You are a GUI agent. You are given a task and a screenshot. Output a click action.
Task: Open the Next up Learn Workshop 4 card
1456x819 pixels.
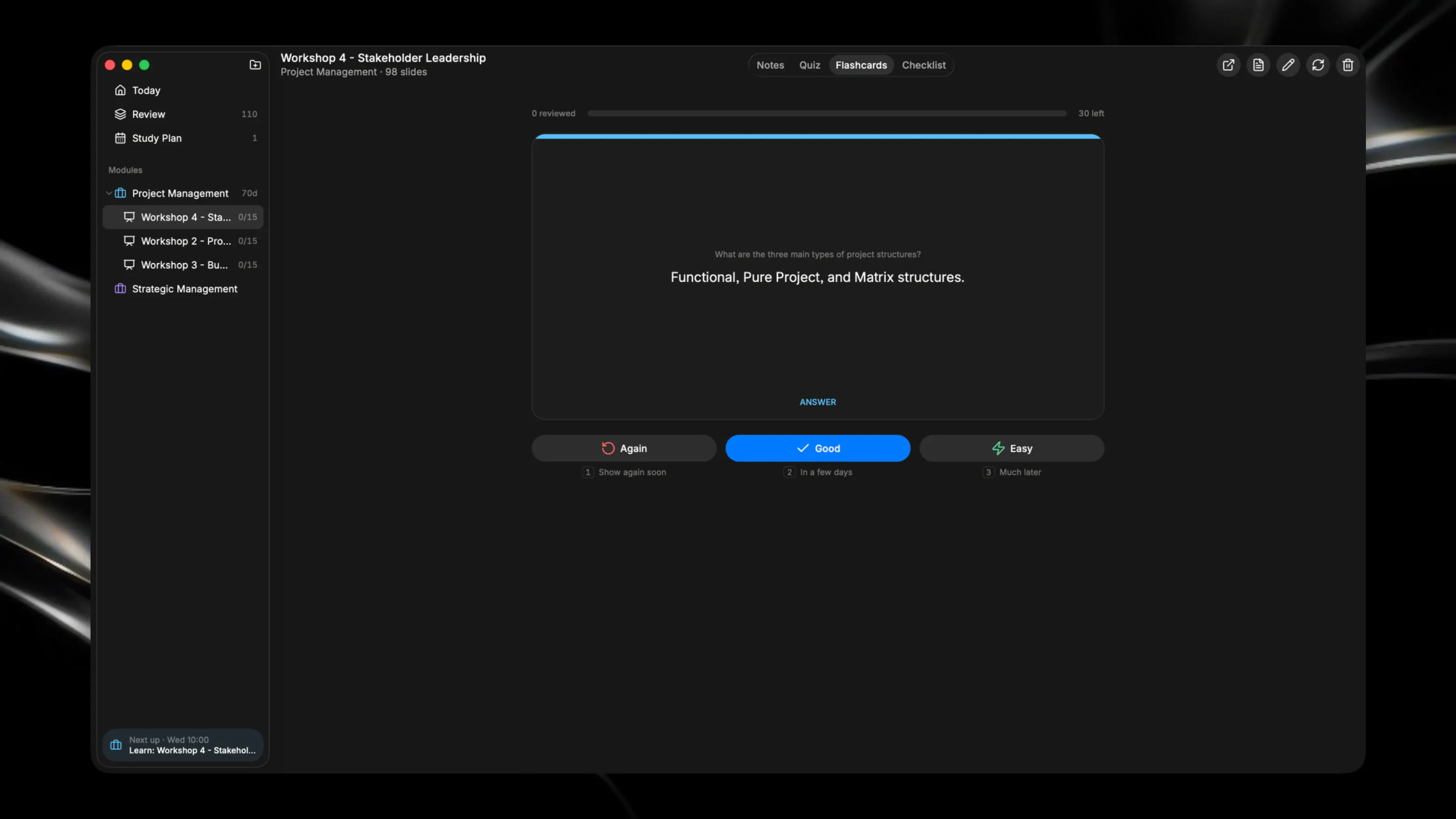click(182, 745)
